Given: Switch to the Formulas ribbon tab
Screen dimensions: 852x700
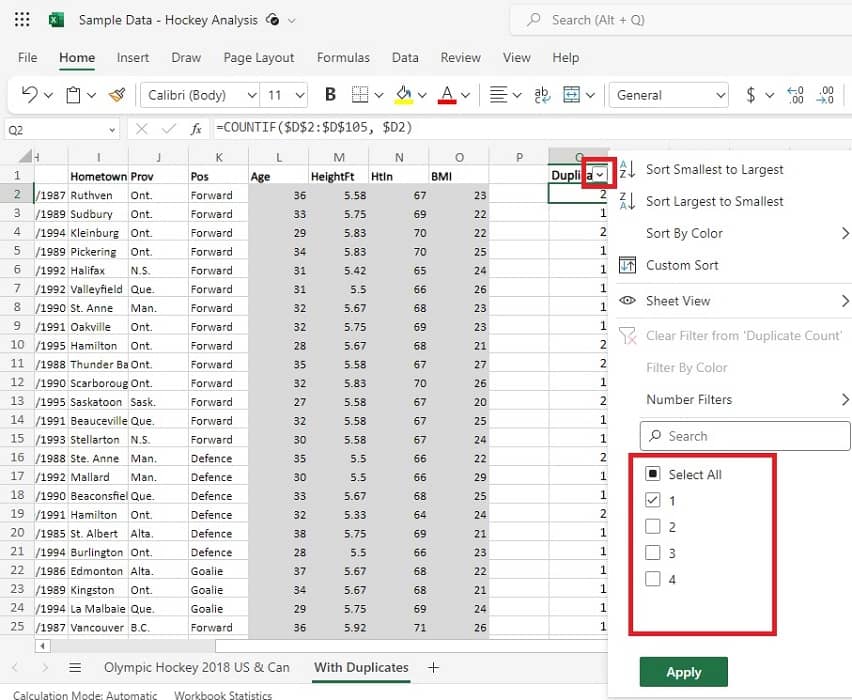Looking at the screenshot, I should [343, 58].
